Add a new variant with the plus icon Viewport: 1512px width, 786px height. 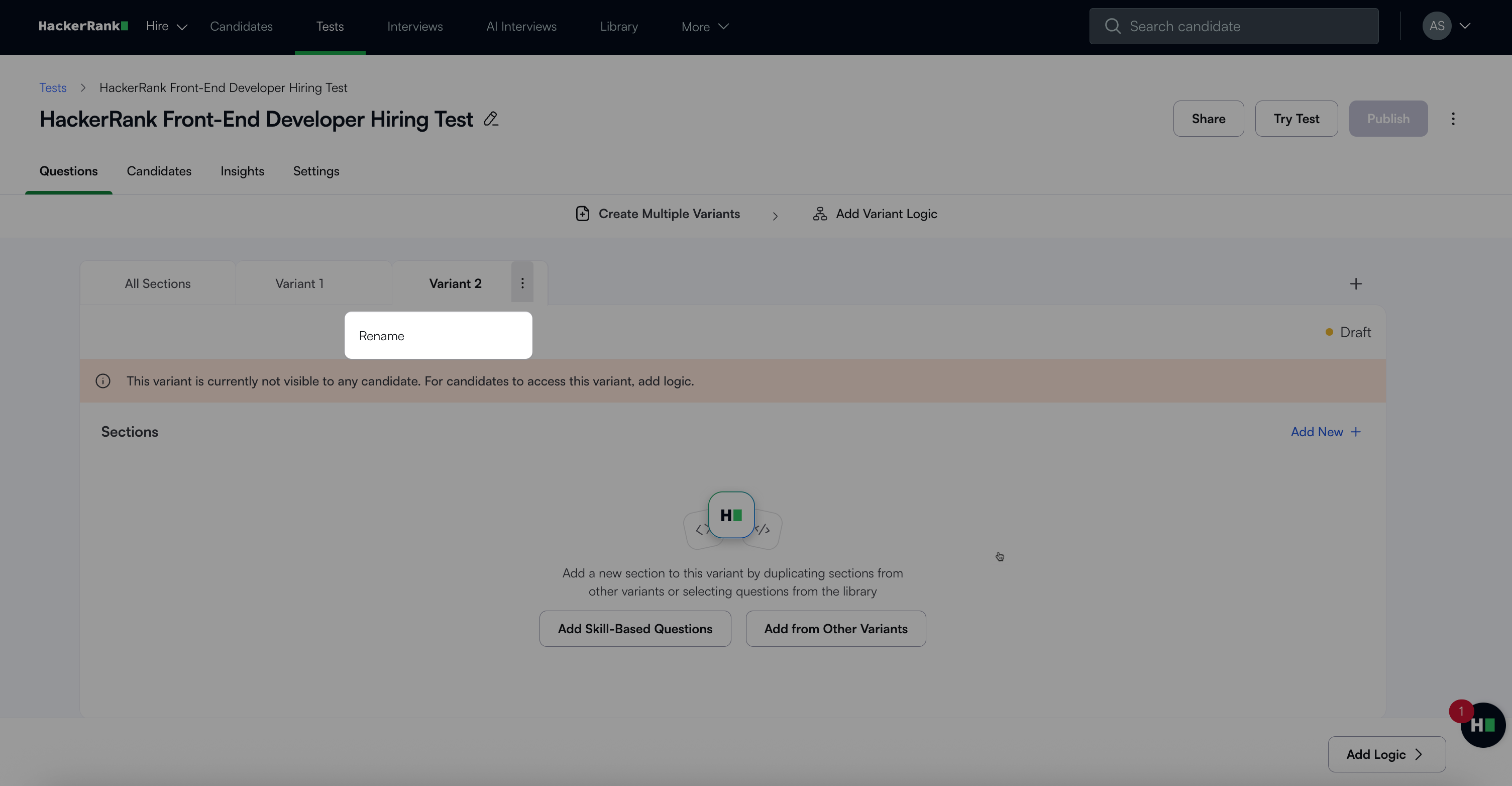point(1355,284)
